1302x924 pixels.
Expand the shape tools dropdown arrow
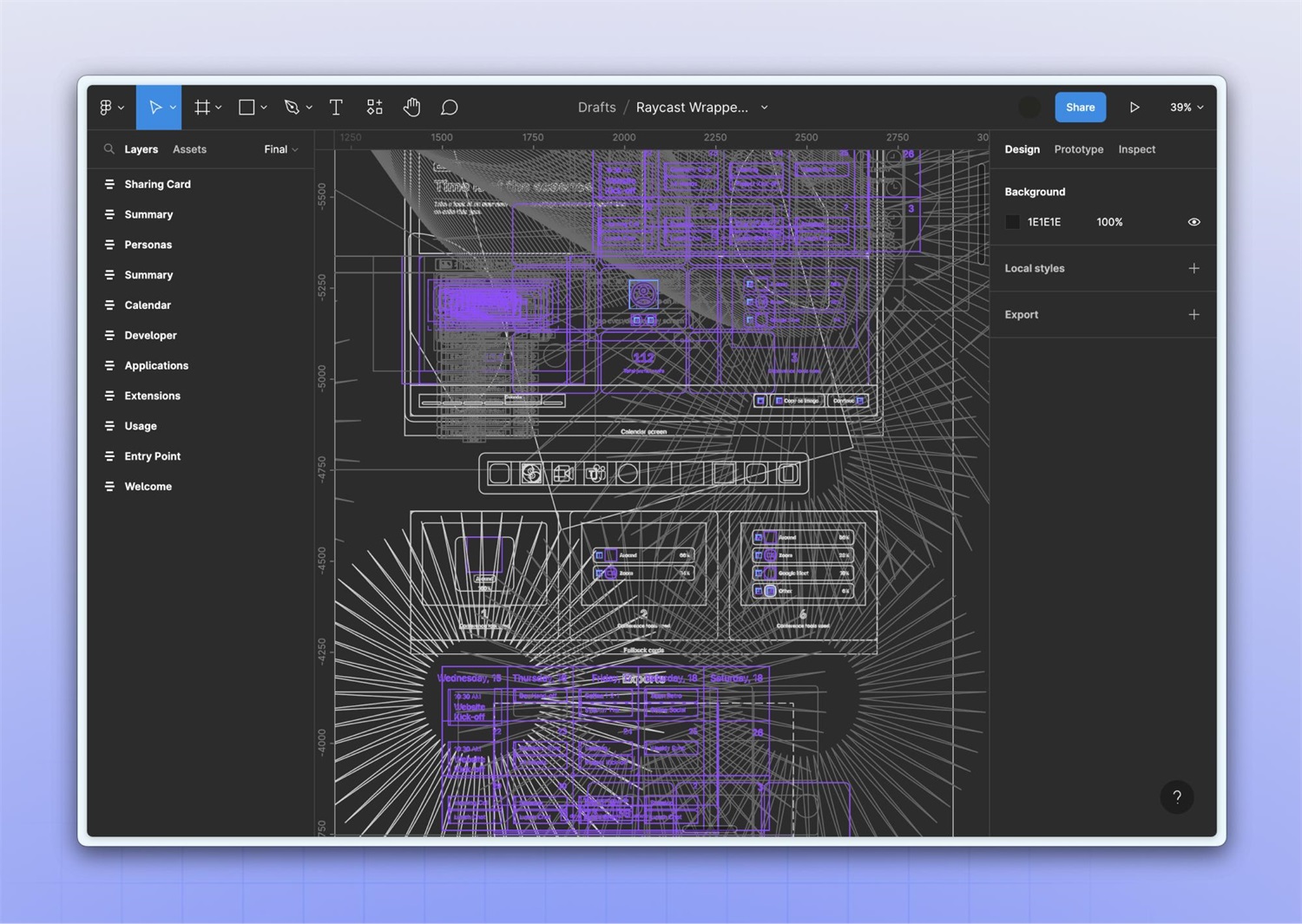click(x=264, y=108)
